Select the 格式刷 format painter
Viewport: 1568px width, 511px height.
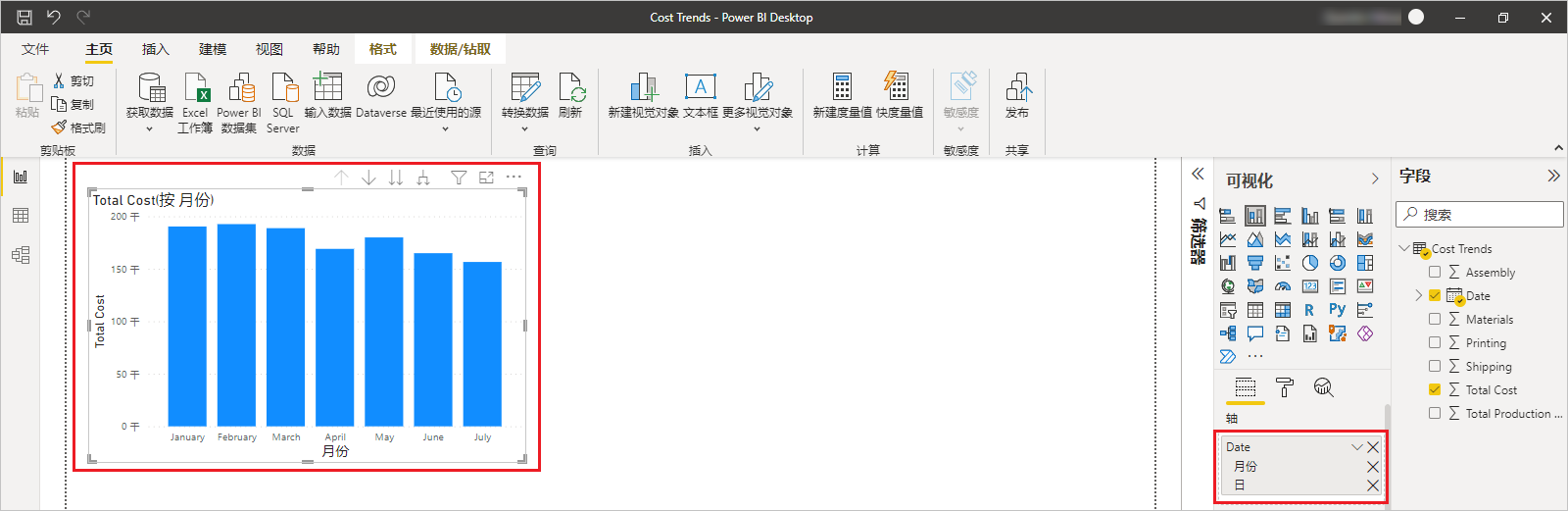[x=78, y=128]
